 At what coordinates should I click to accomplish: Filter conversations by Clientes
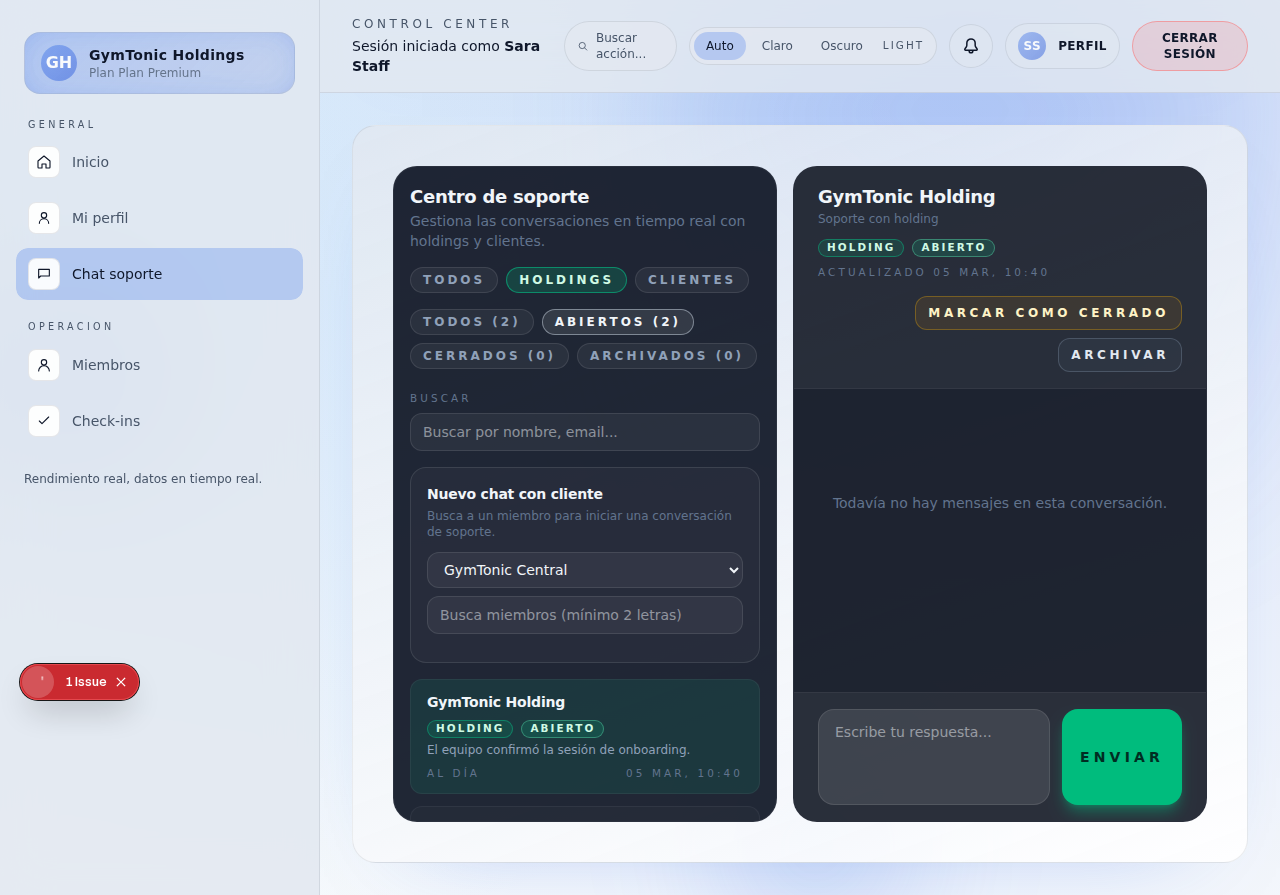pyautogui.click(x=691, y=280)
